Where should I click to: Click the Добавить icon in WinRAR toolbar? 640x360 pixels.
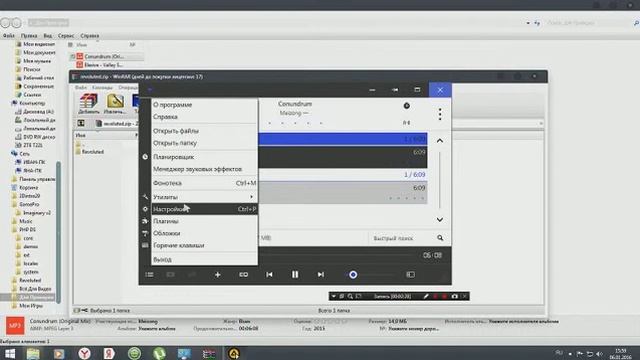[89, 104]
